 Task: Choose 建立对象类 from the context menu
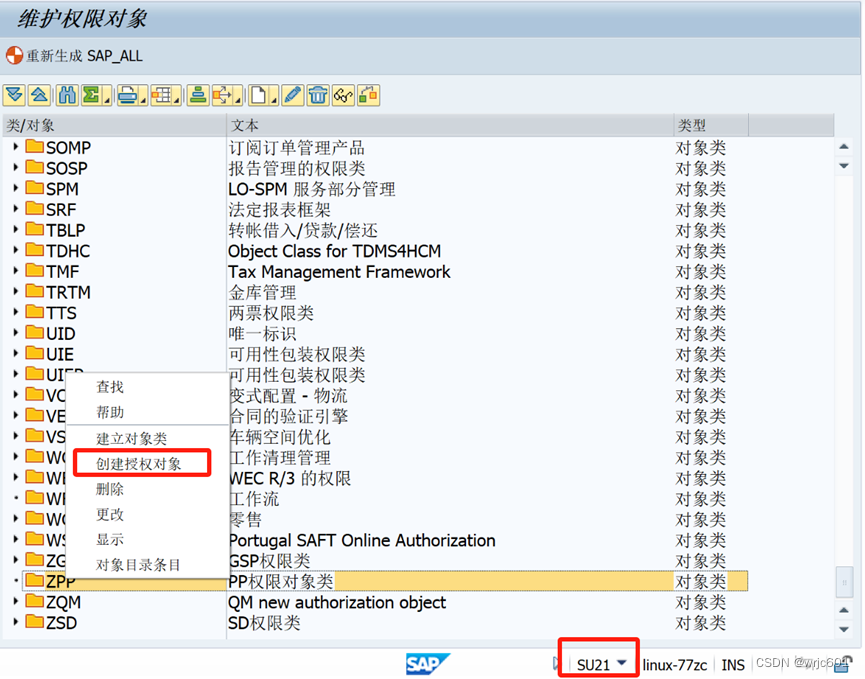(x=131, y=439)
